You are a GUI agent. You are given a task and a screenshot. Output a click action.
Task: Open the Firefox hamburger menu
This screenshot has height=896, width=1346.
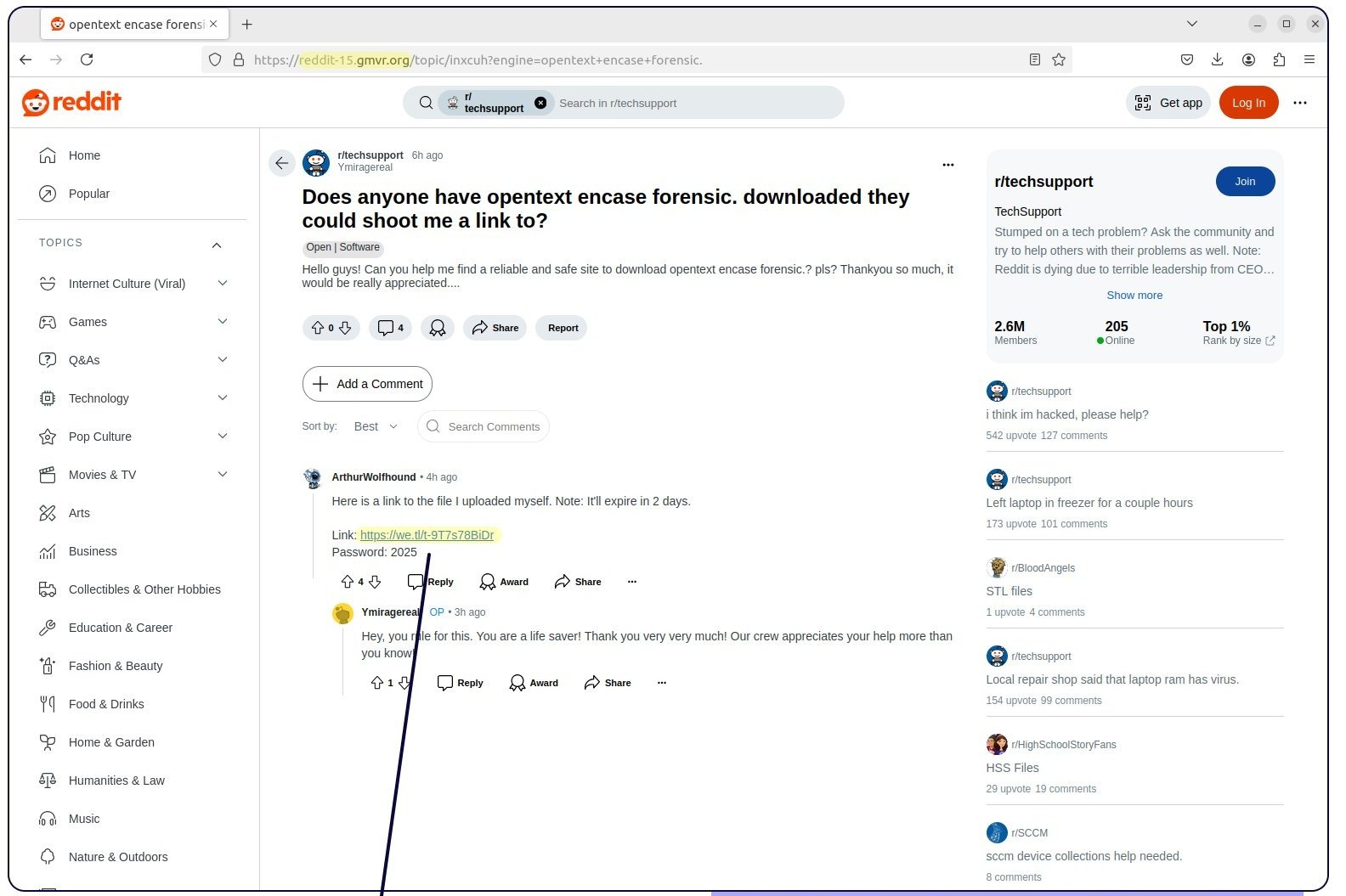coord(1309,59)
